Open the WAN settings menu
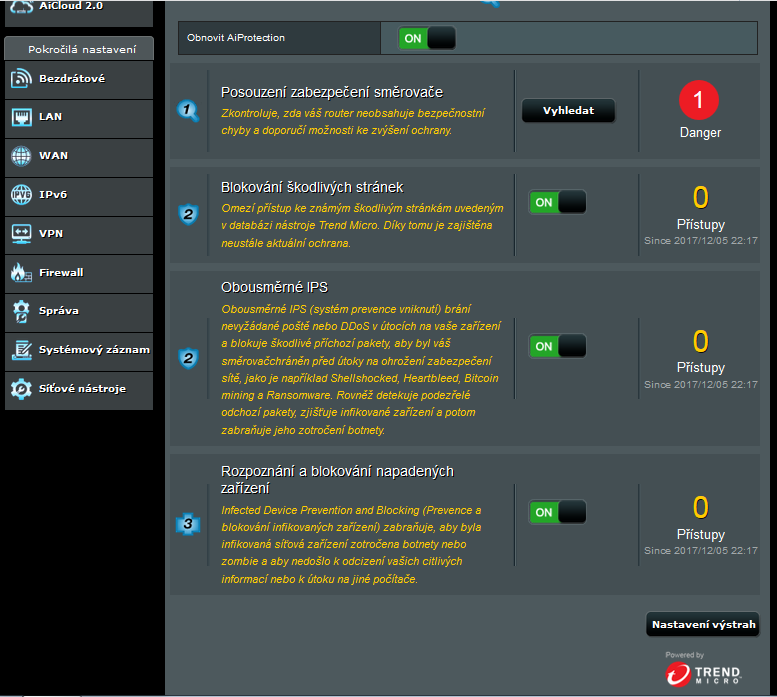This screenshot has height=697, width=777. click(x=79, y=156)
